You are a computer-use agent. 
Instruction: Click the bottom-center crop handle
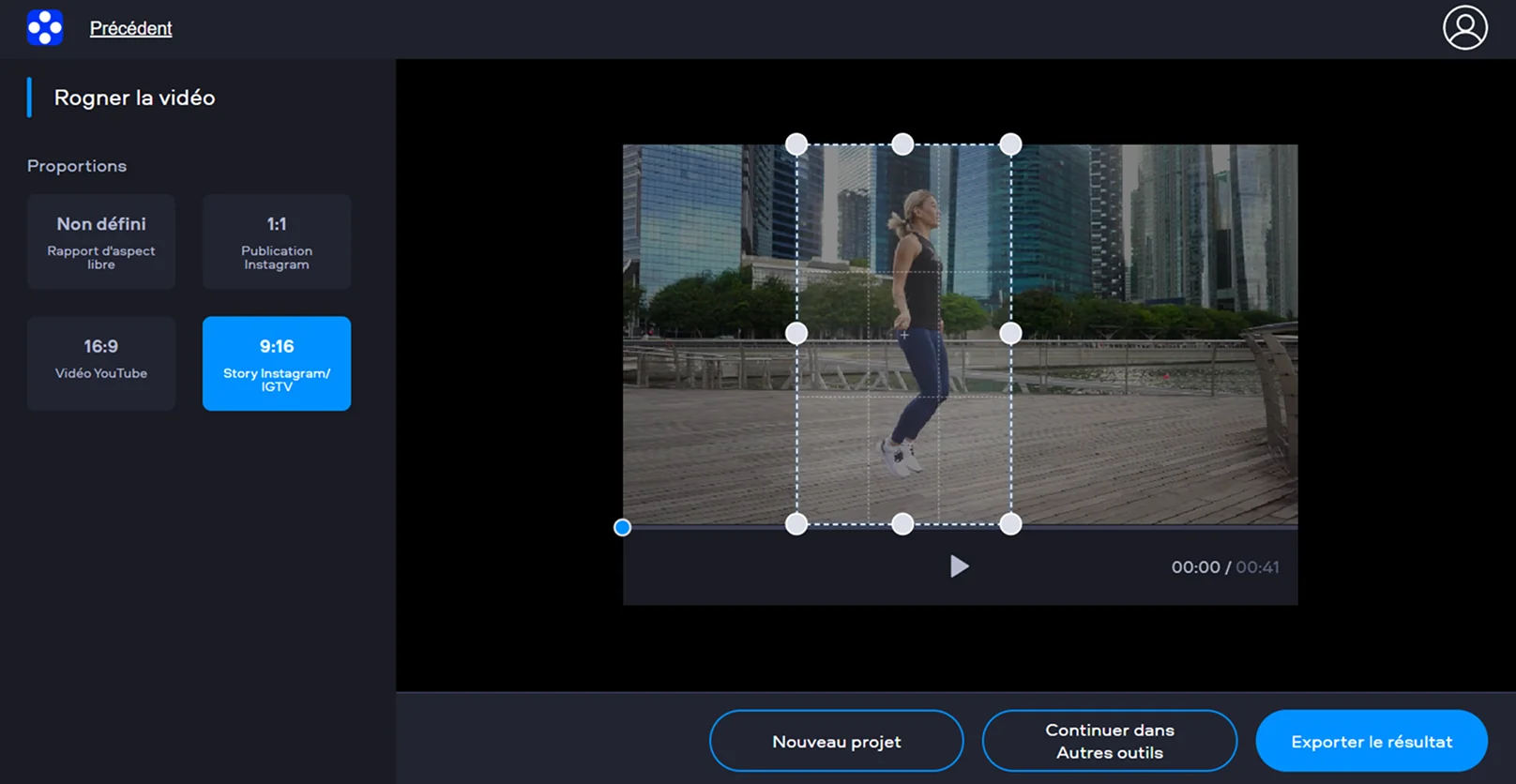click(902, 524)
